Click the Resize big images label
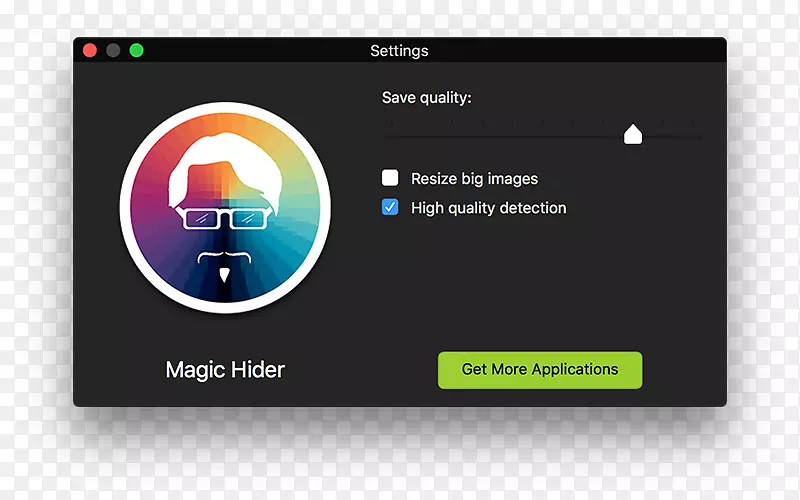The image size is (800, 500). point(474,179)
